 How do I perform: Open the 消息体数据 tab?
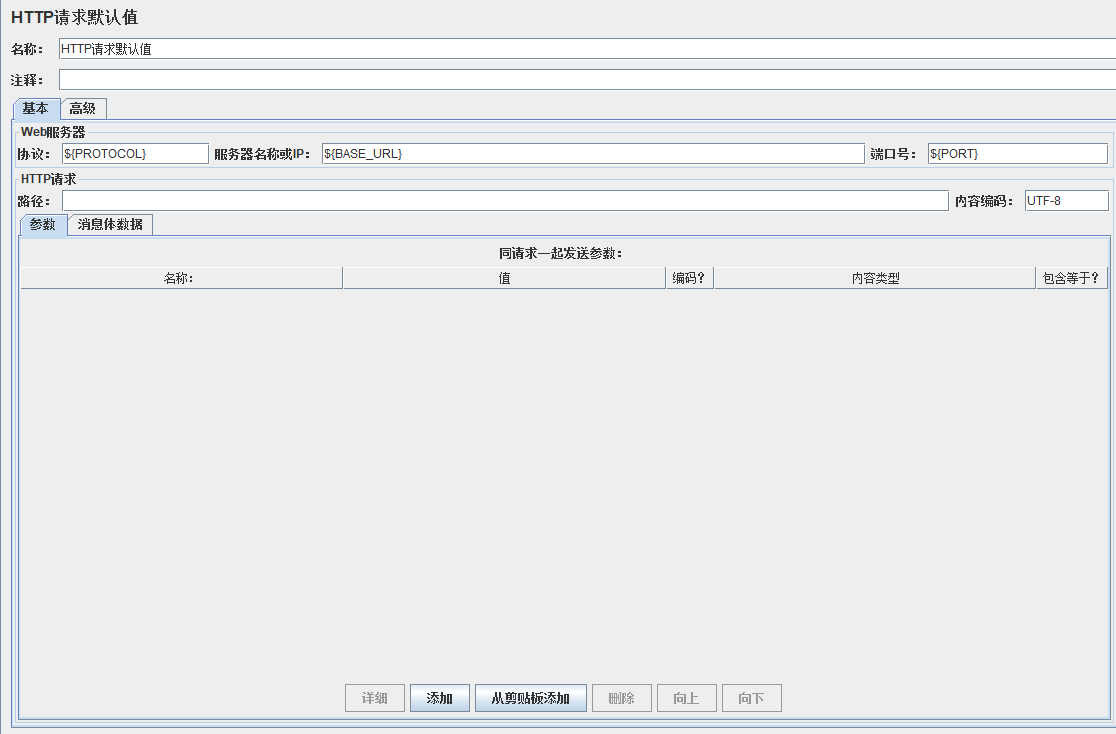pos(110,224)
